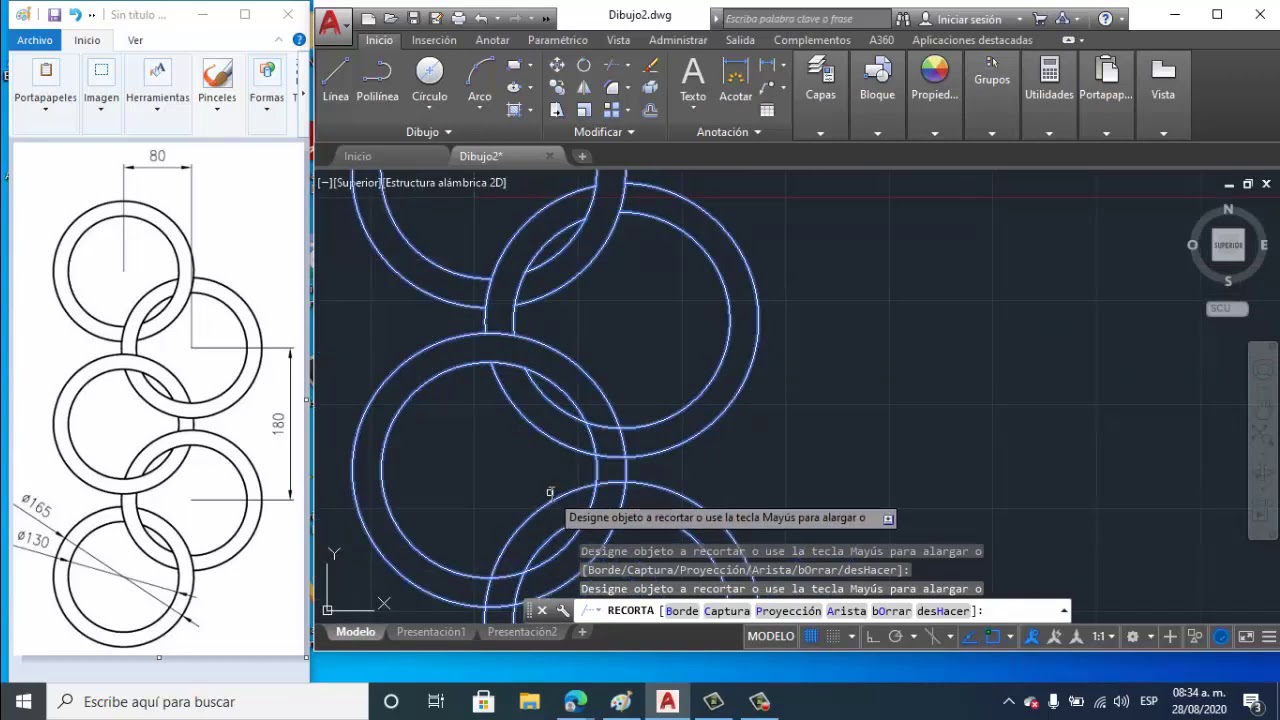1280x720 pixels.
Task: Expand the Capas panel dropdown arrow
Action: [821, 133]
